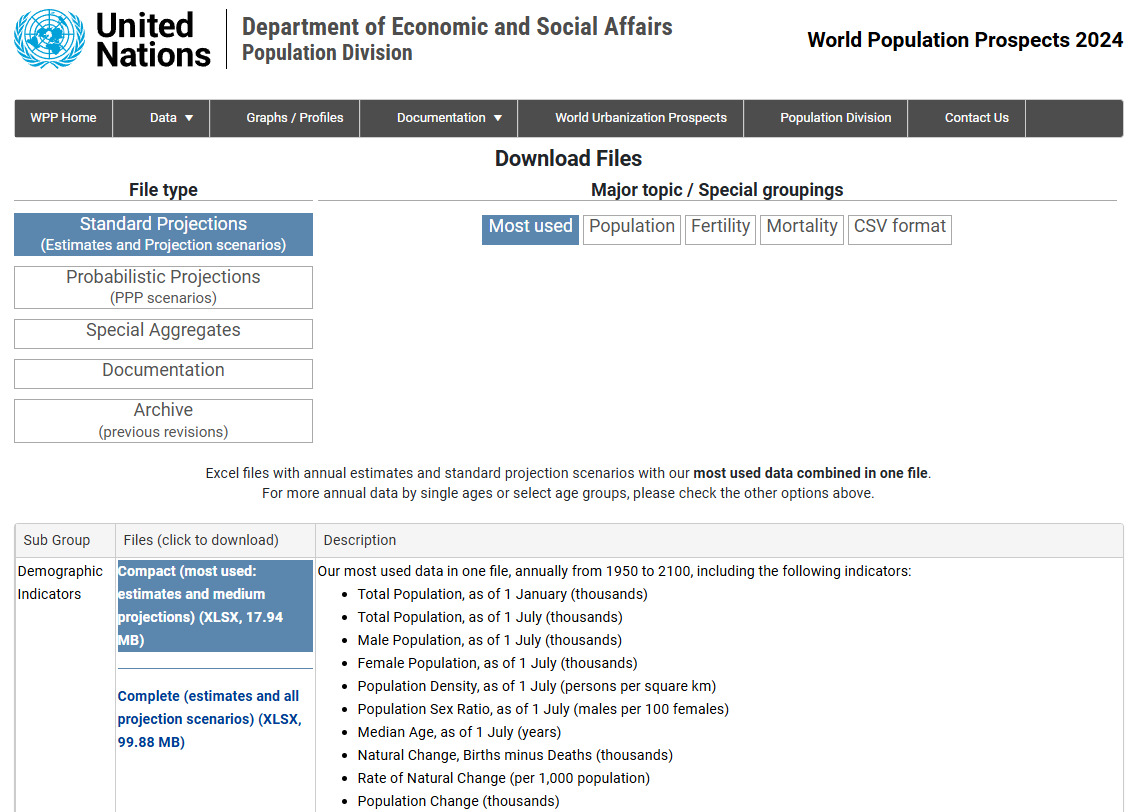Expand the Data menu dropdown arrow
Image resolution: width=1137 pixels, height=812 pixels.
click(x=189, y=118)
